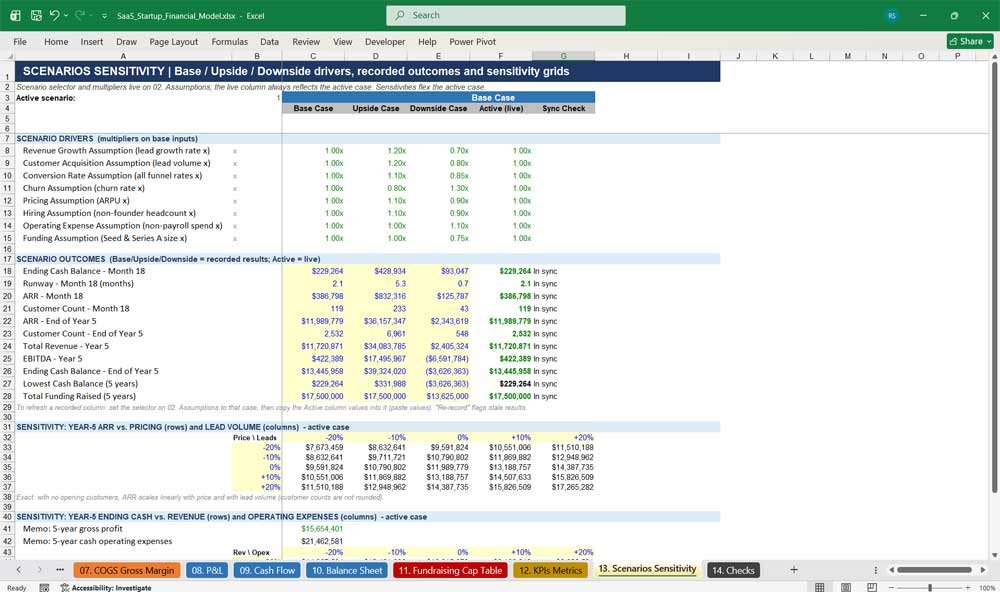
Task: Click the Redo arrow icon
Action: click(x=80, y=15)
